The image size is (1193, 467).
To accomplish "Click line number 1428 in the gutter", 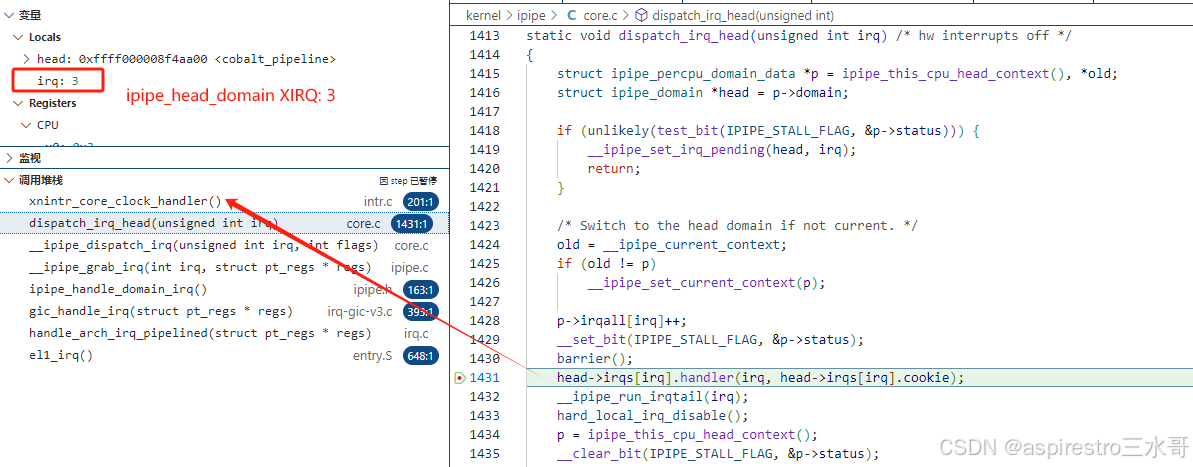I will (485, 321).
